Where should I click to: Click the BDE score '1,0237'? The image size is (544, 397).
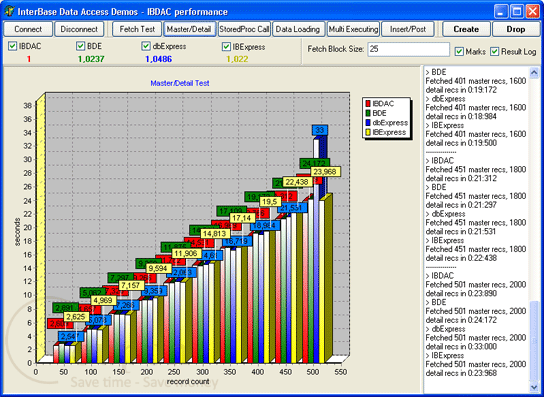(91, 59)
